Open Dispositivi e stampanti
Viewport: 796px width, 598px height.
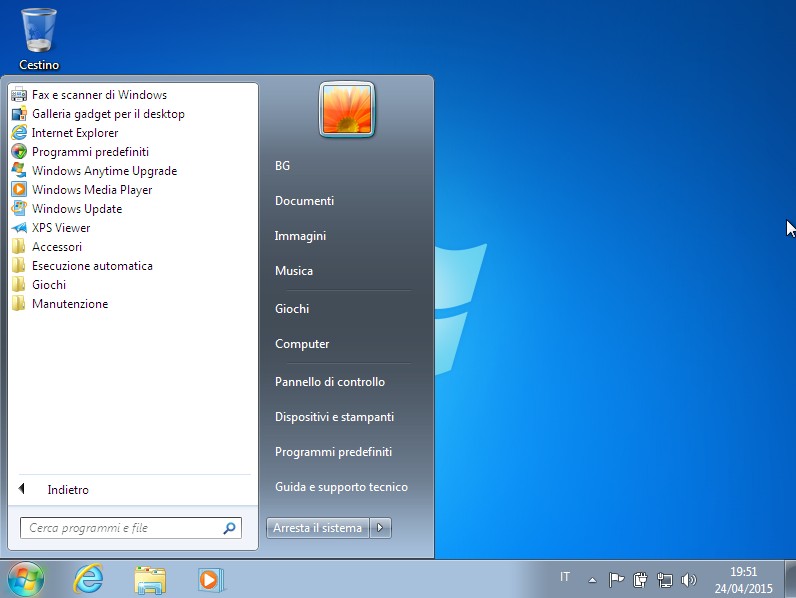pyautogui.click(x=334, y=417)
